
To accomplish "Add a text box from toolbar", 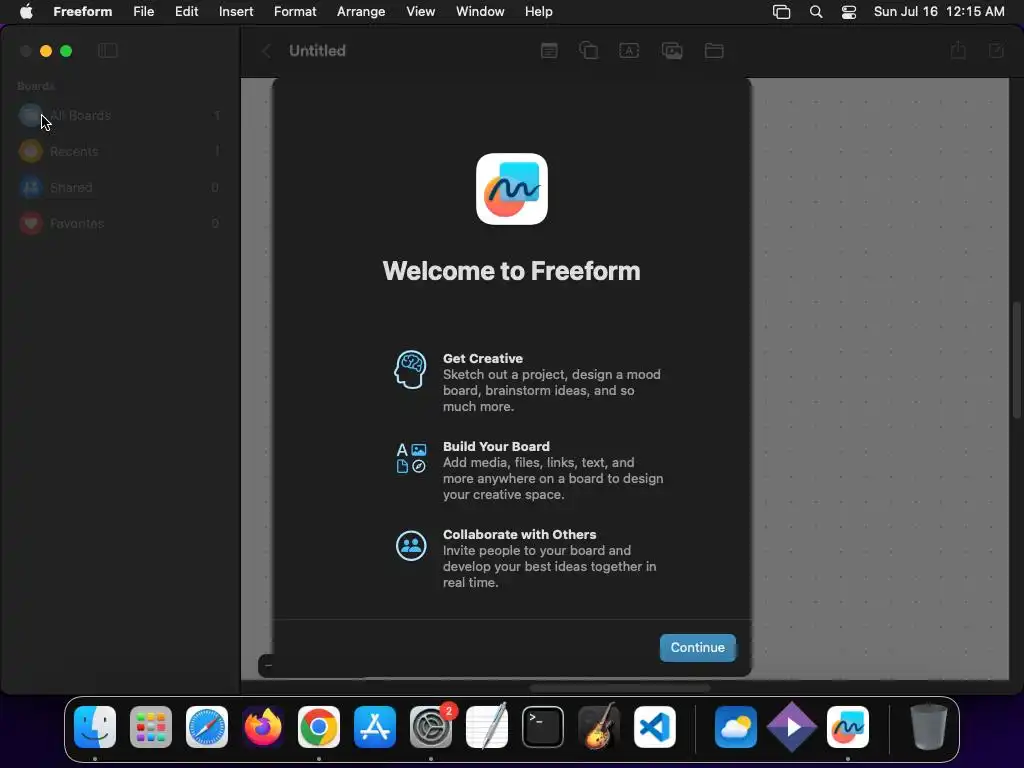I will (x=629, y=51).
